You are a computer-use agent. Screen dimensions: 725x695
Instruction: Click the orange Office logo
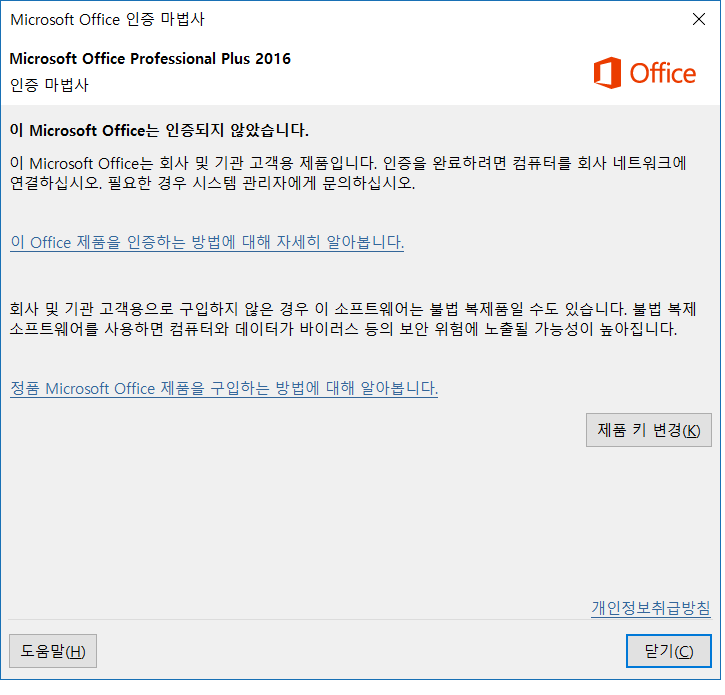(x=645, y=73)
